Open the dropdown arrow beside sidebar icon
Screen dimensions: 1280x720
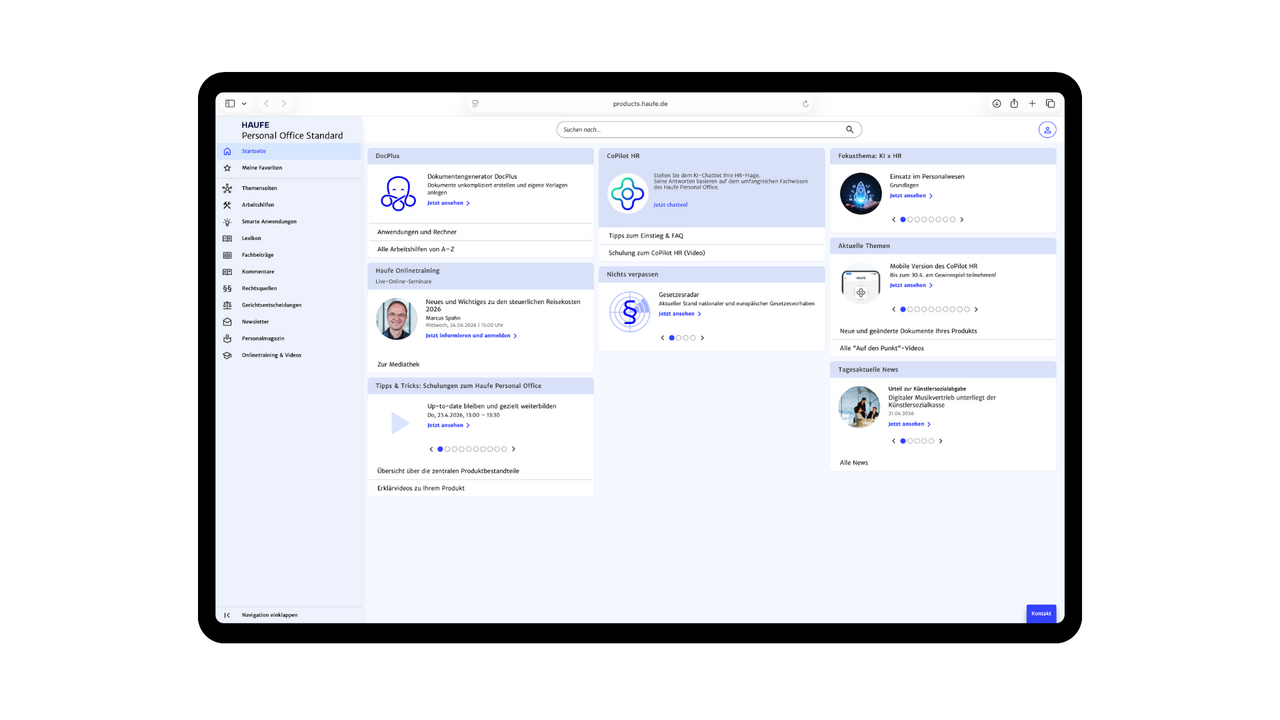[x=244, y=104]
